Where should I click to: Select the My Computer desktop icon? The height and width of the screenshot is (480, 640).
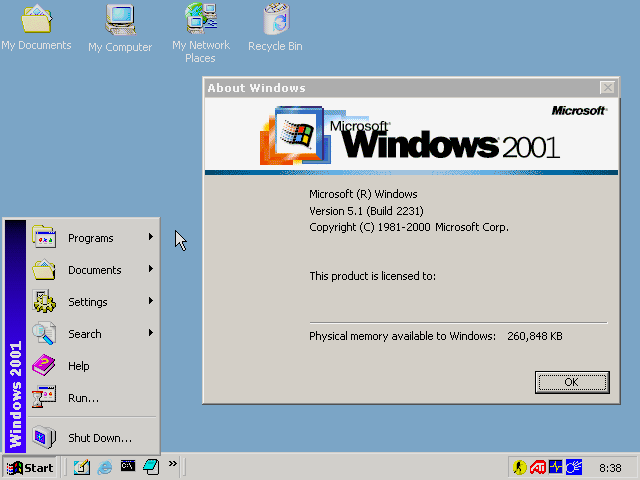point(120,29)
